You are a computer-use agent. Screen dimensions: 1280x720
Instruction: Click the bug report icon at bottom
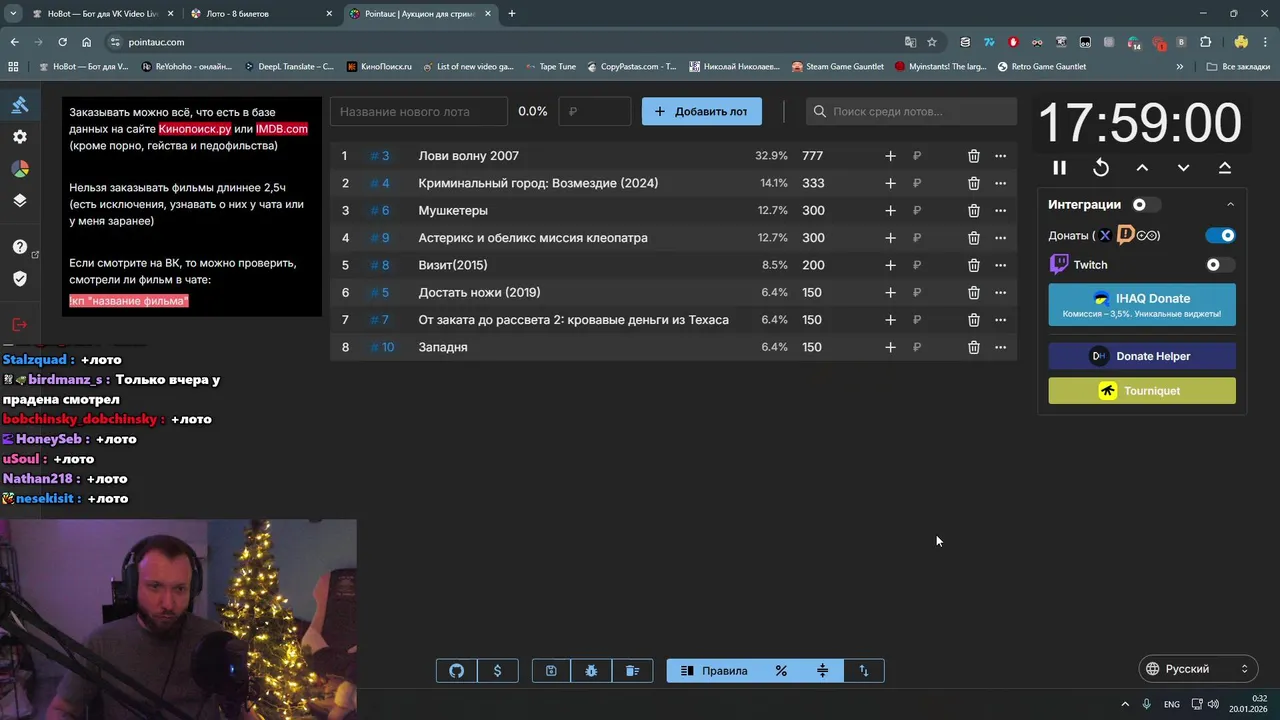(x=591, y=671)
